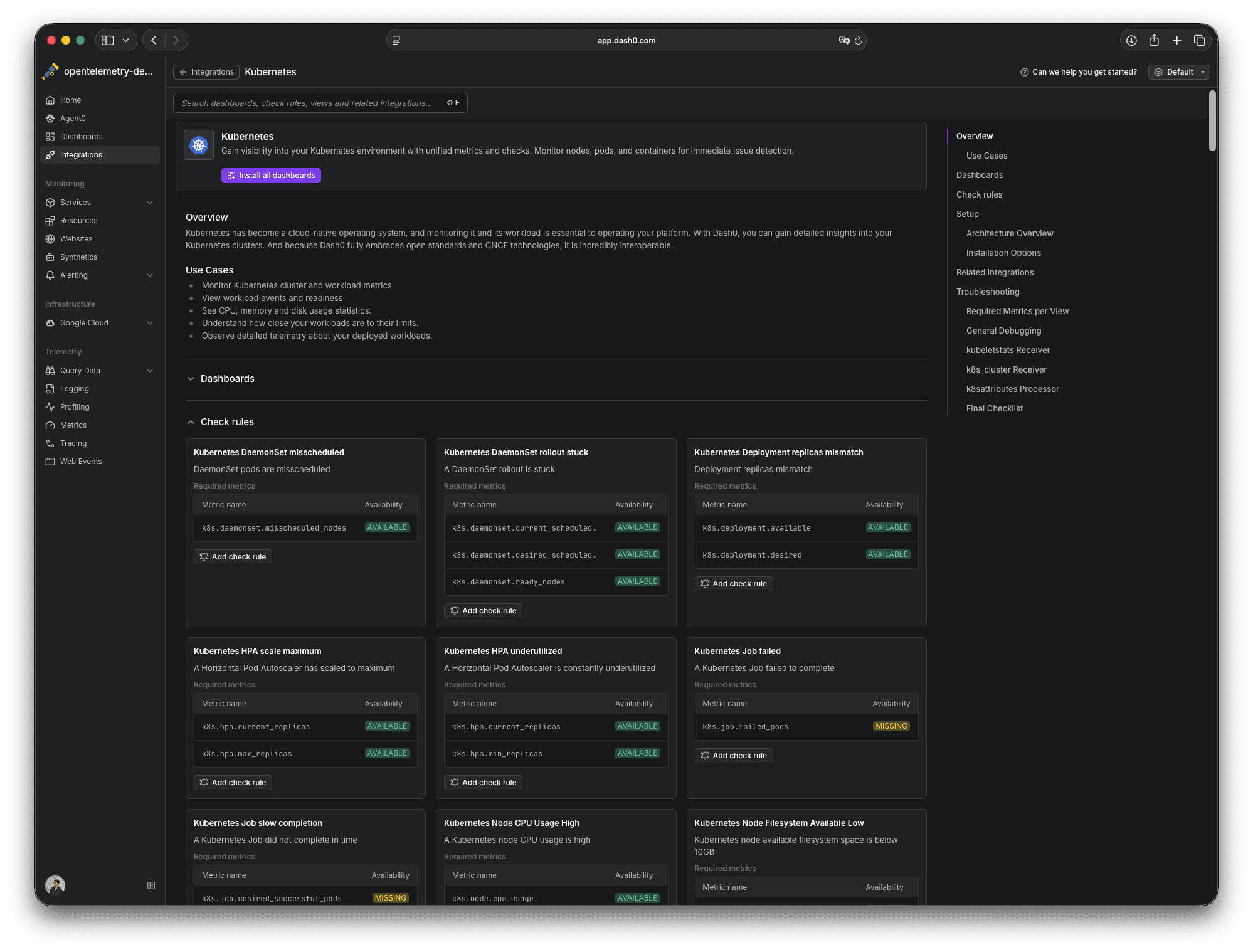Add check rule for DaemonSet rollout stuck
The height and width of the screenshot is (952, 1253).
[483, 611]
